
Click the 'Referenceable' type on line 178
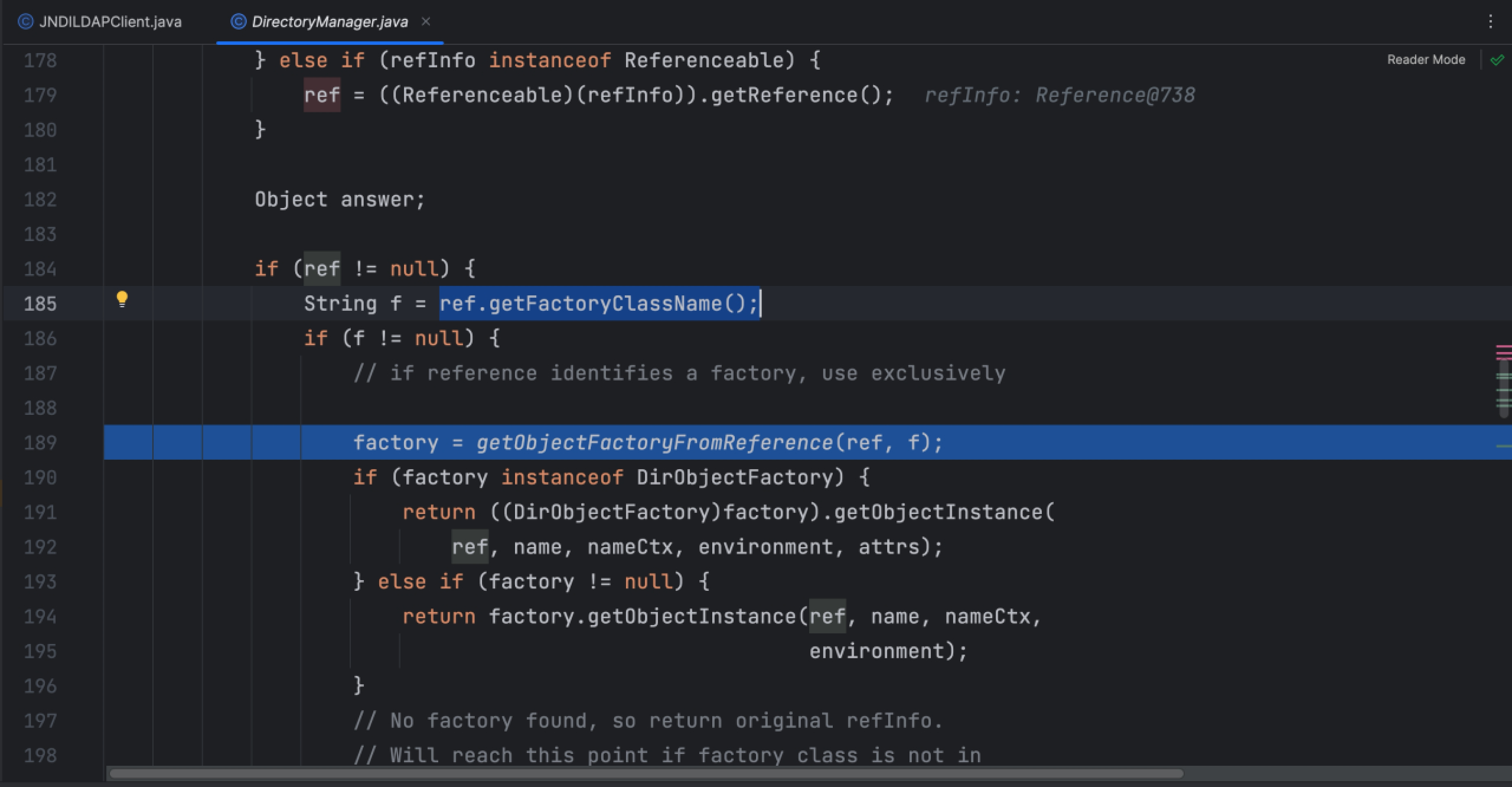pyautogui.click(x=705, y=60)
